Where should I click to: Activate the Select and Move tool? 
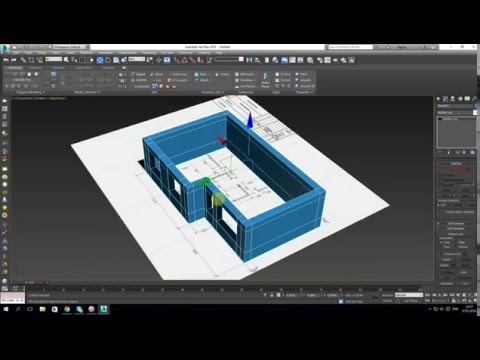(100, 60)
